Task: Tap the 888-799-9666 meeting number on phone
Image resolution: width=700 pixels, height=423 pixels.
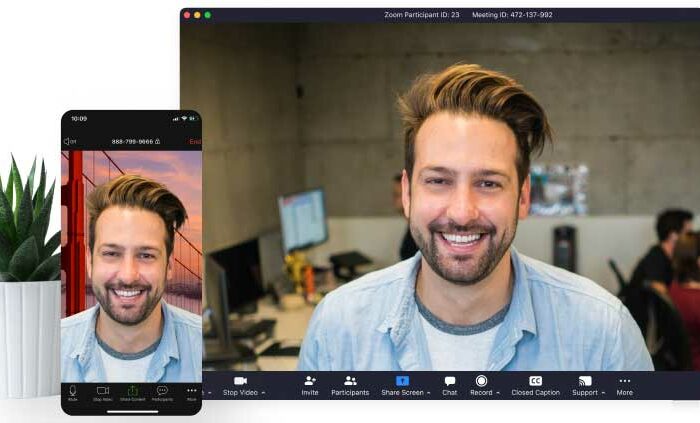Action: (x=132, y=141)
